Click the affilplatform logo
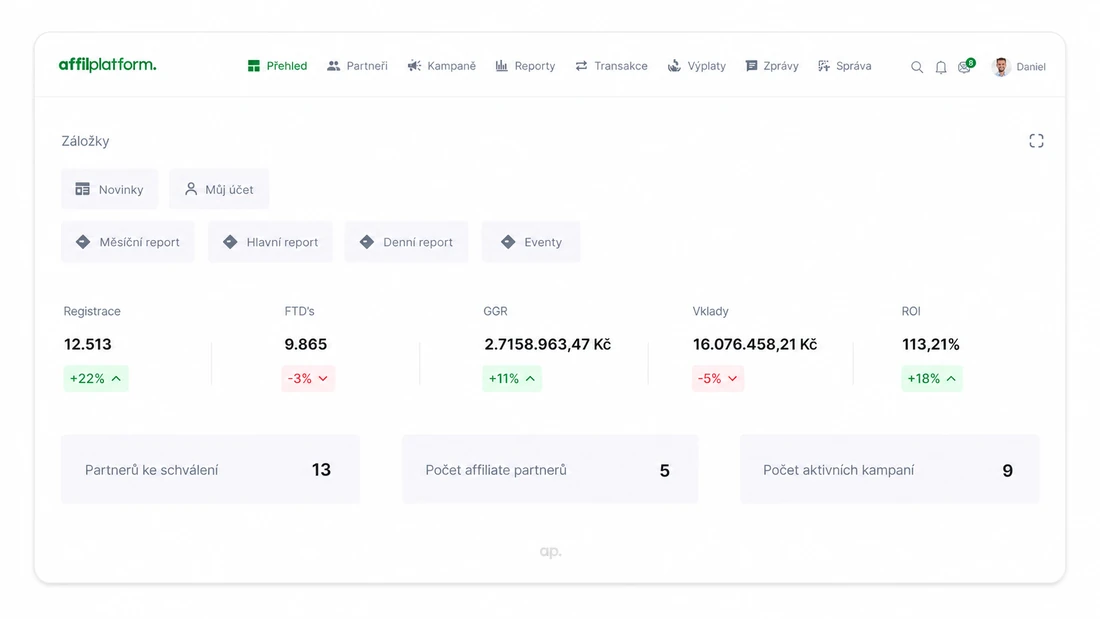Viewport: 1100px width, 619px height. [107, 65]
